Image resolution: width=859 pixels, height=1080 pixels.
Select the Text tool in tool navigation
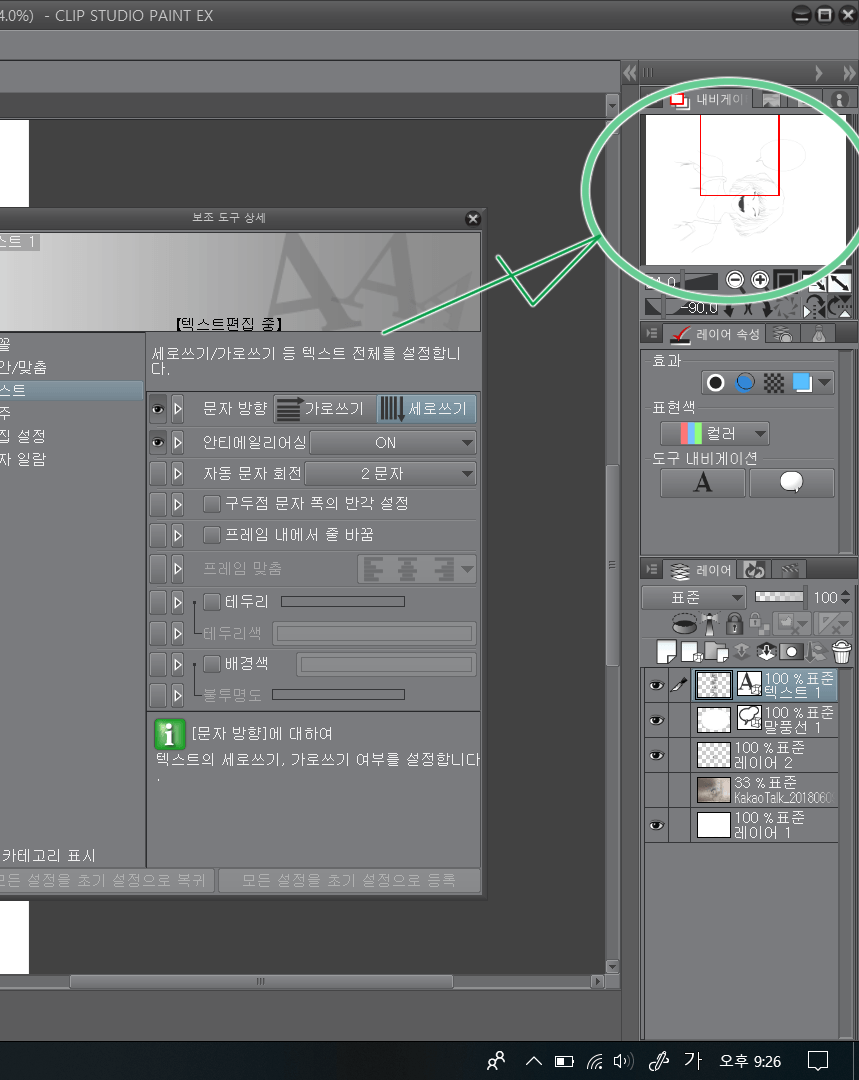click(703, 483)
